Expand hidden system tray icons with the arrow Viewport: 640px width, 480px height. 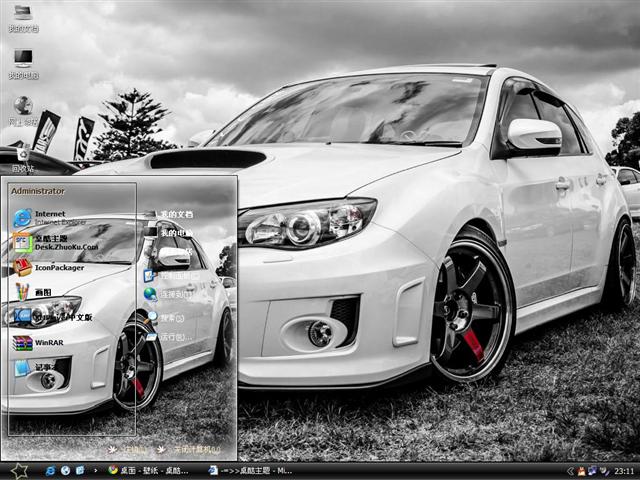(x=570, y=471)
